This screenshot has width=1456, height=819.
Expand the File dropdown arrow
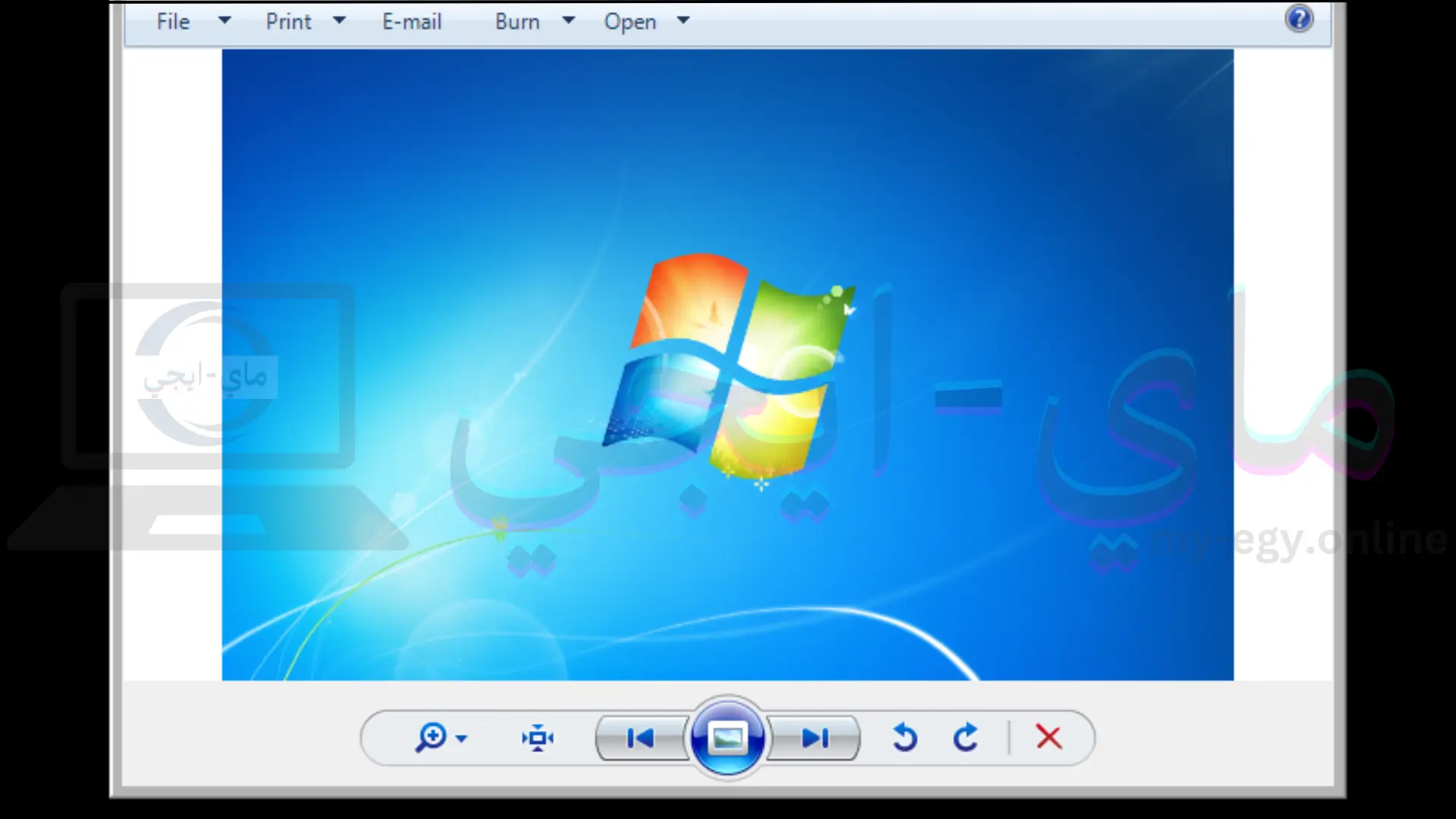(224, 20)
